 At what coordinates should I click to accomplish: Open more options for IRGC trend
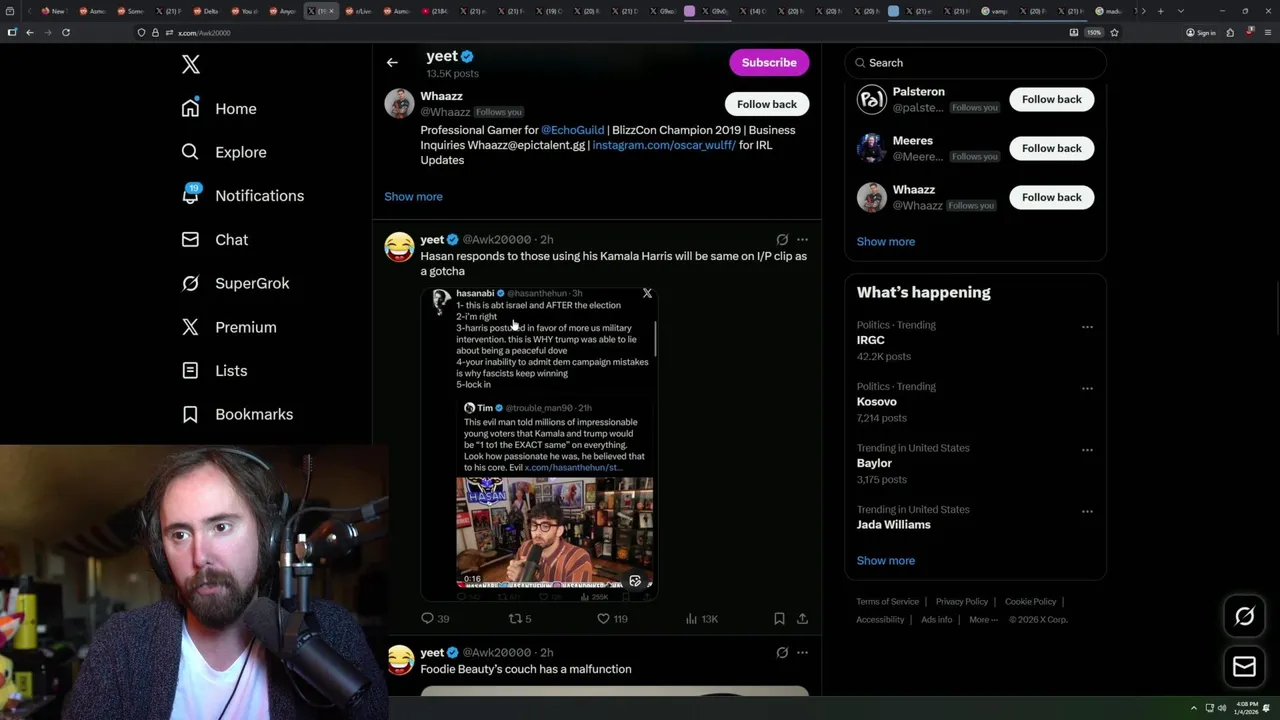click(1087, 327)
